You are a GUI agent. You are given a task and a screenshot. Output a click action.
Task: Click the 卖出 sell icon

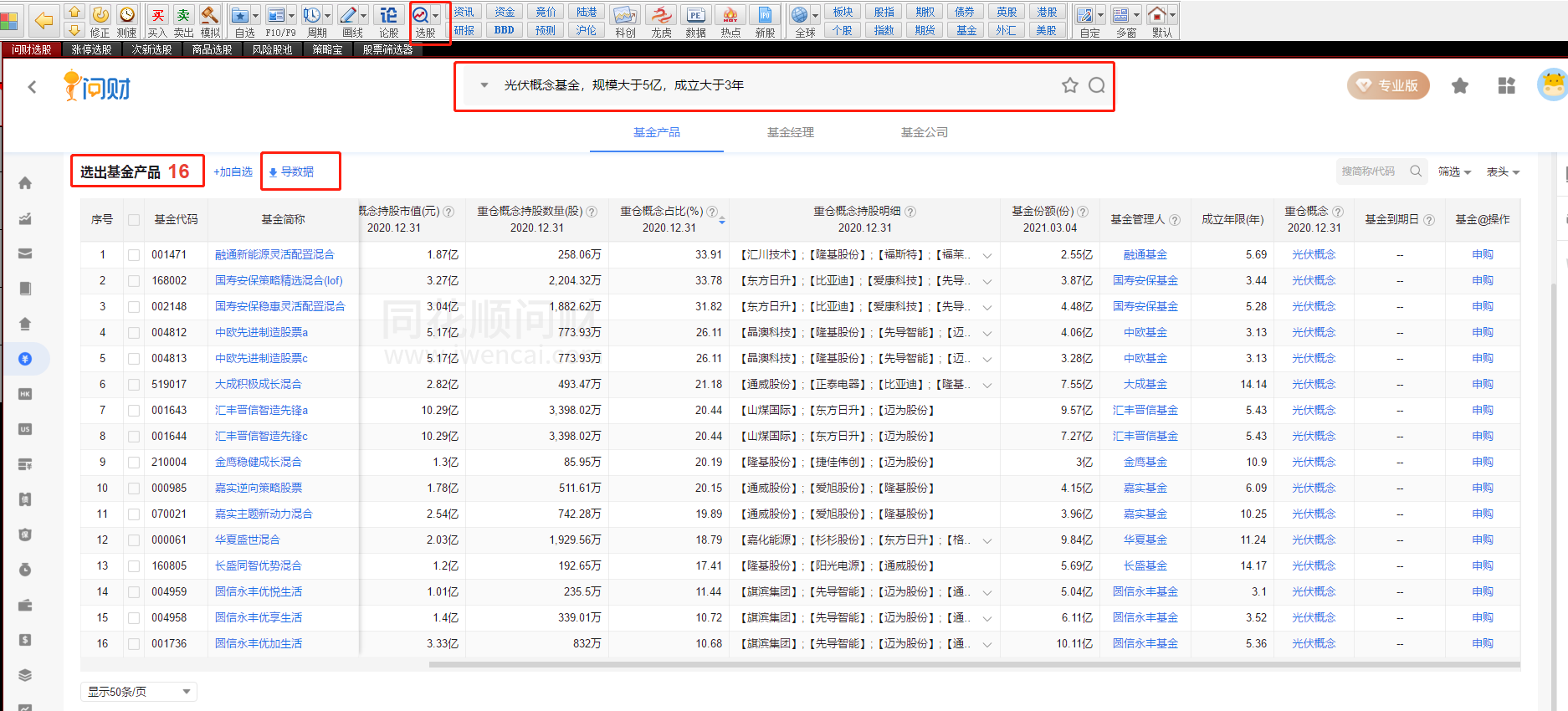(x=183, y=20)
